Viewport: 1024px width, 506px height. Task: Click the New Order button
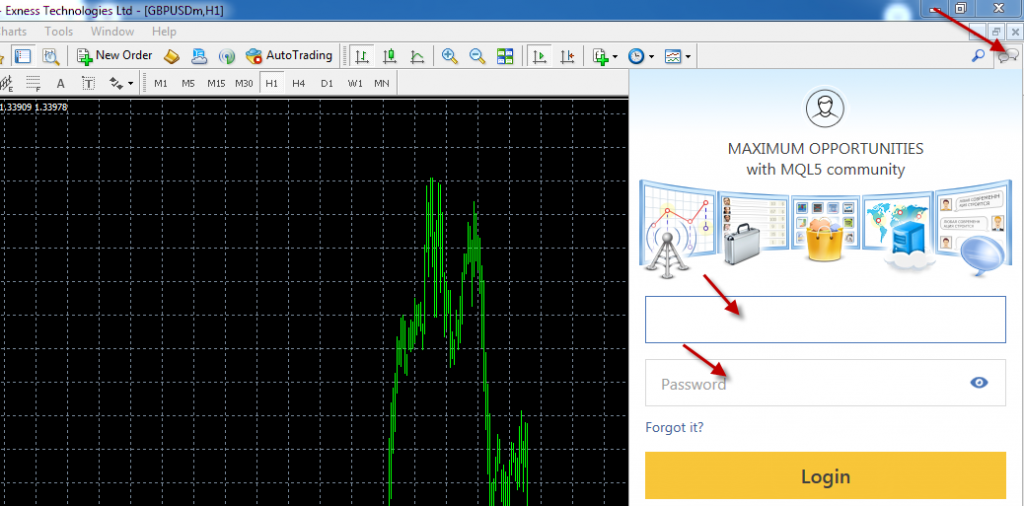pos(114,56)
